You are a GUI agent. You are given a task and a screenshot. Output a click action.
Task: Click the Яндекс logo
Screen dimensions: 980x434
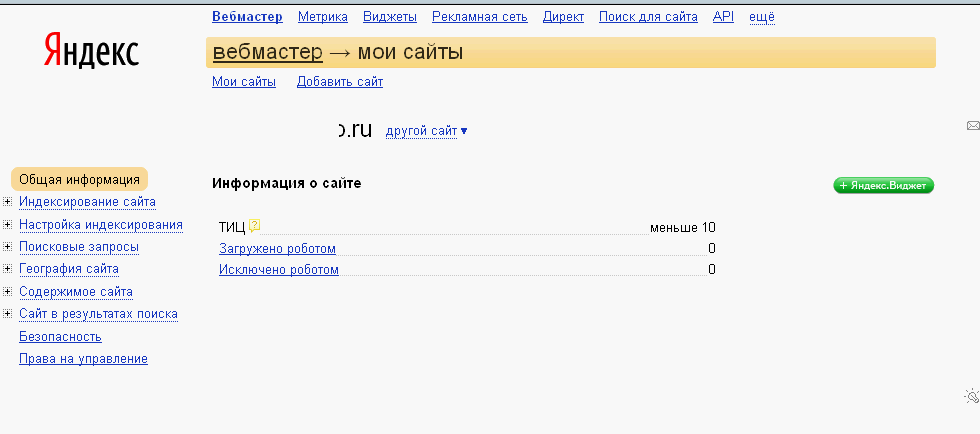click(x=91, y=51)
